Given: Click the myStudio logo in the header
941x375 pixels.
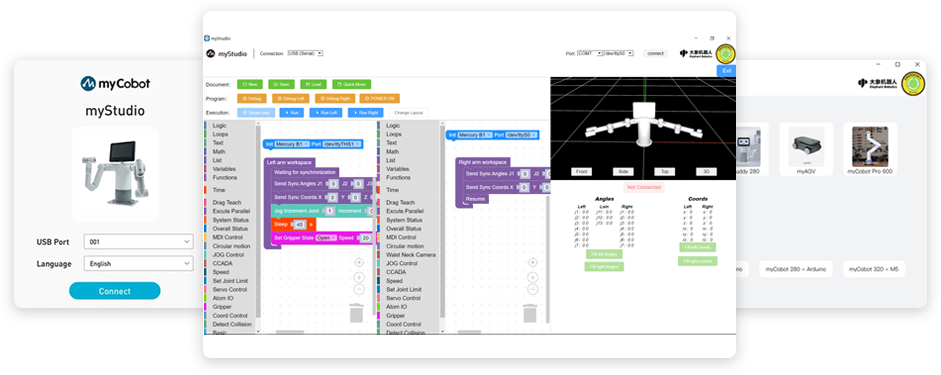Looking at the screenshot, I should point(227,53).
